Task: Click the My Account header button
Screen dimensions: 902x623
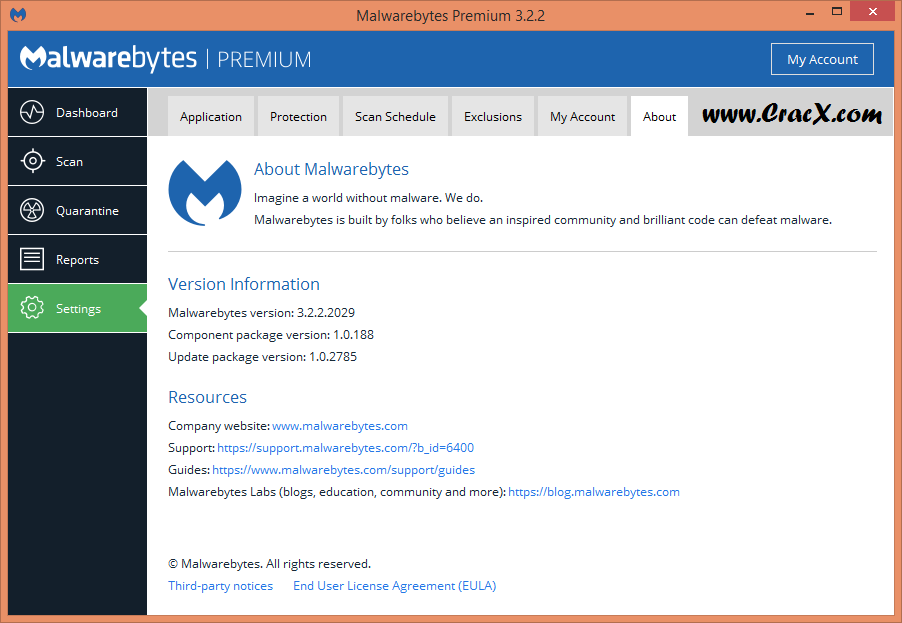Action: pyautogui.click(x=822, y=59)
